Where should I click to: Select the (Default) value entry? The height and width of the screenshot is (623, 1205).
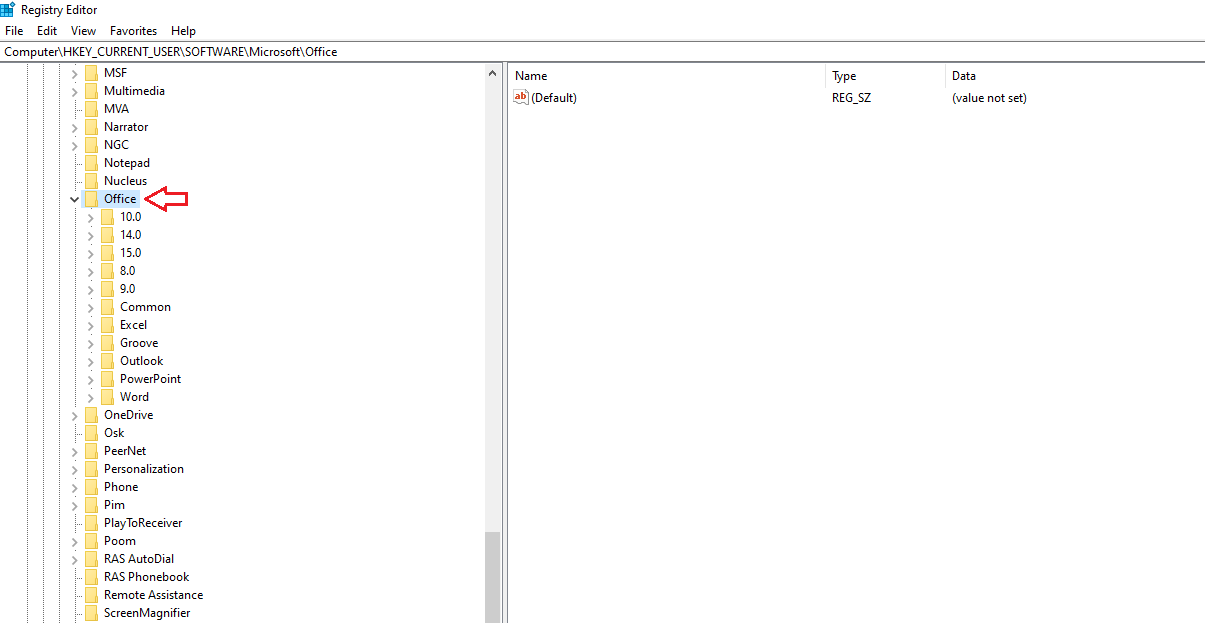point(554,98)
